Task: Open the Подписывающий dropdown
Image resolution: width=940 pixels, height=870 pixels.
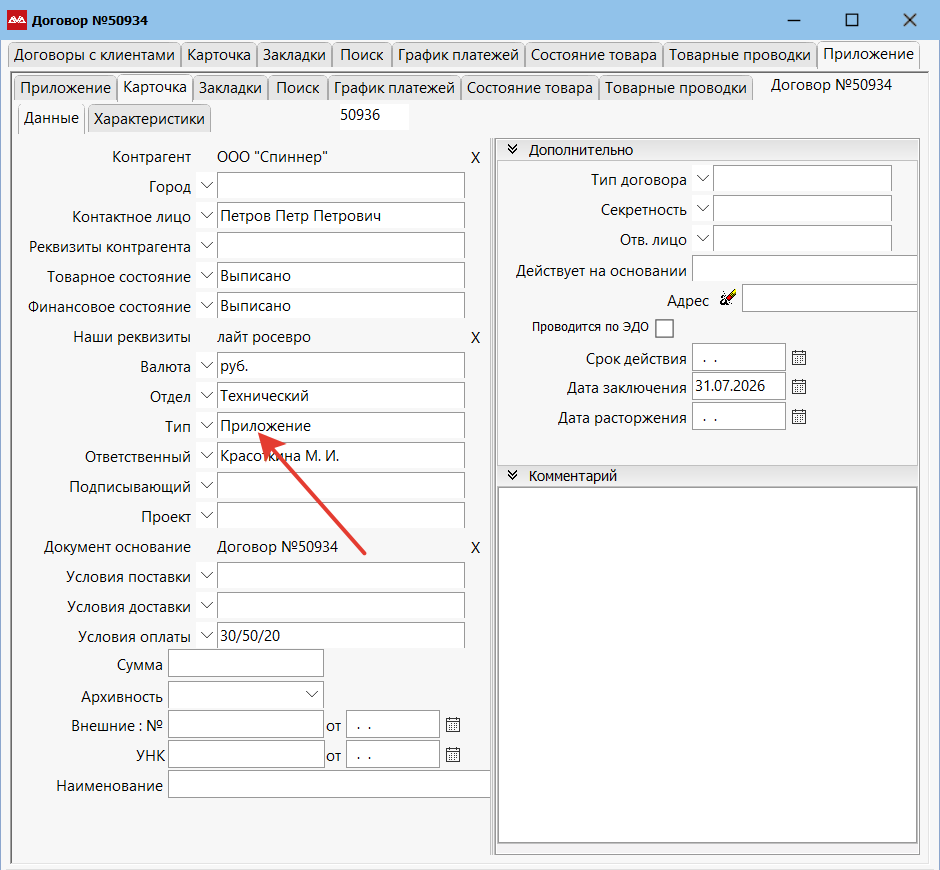Action: pos(206,486)
